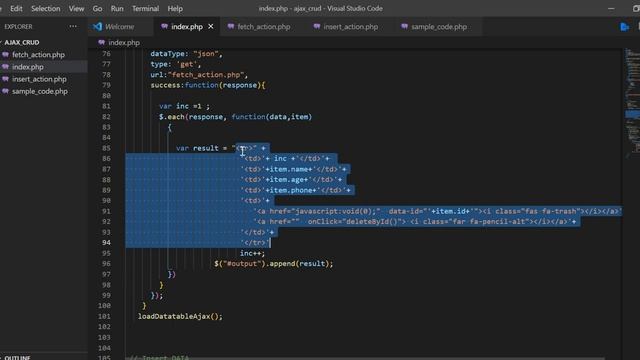Switch to the fetch_action.php tab
Screen dimensions: 640x360
(x=264, y=27)
